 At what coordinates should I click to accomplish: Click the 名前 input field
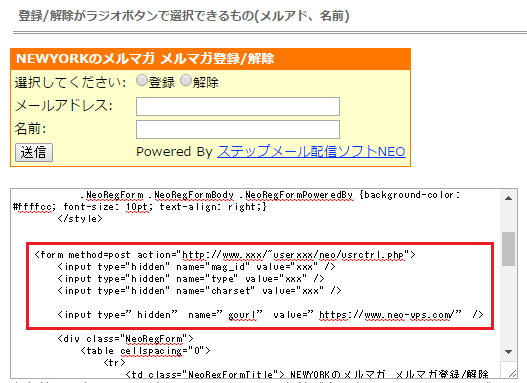pos(238,129)
